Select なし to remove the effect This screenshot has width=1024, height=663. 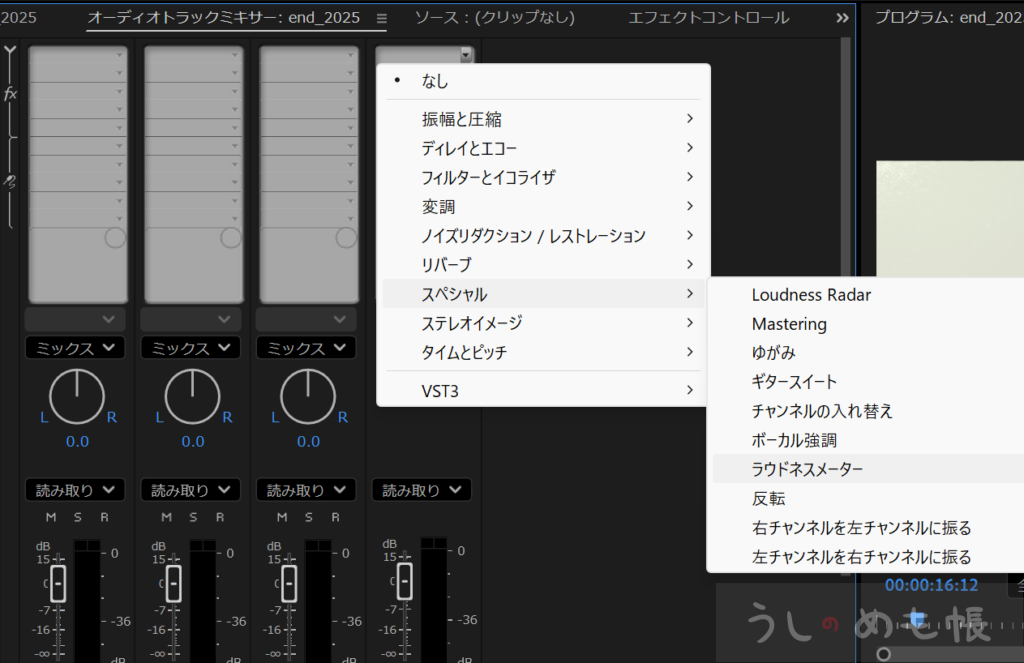[435, 82]
